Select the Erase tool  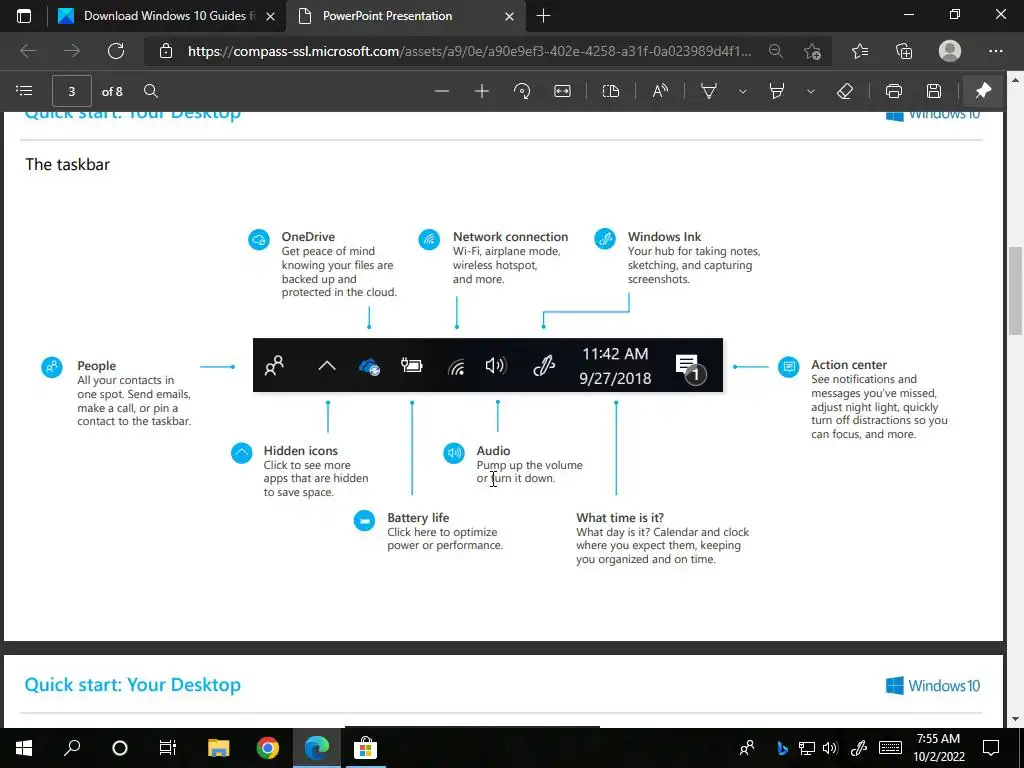coord(844,91)
